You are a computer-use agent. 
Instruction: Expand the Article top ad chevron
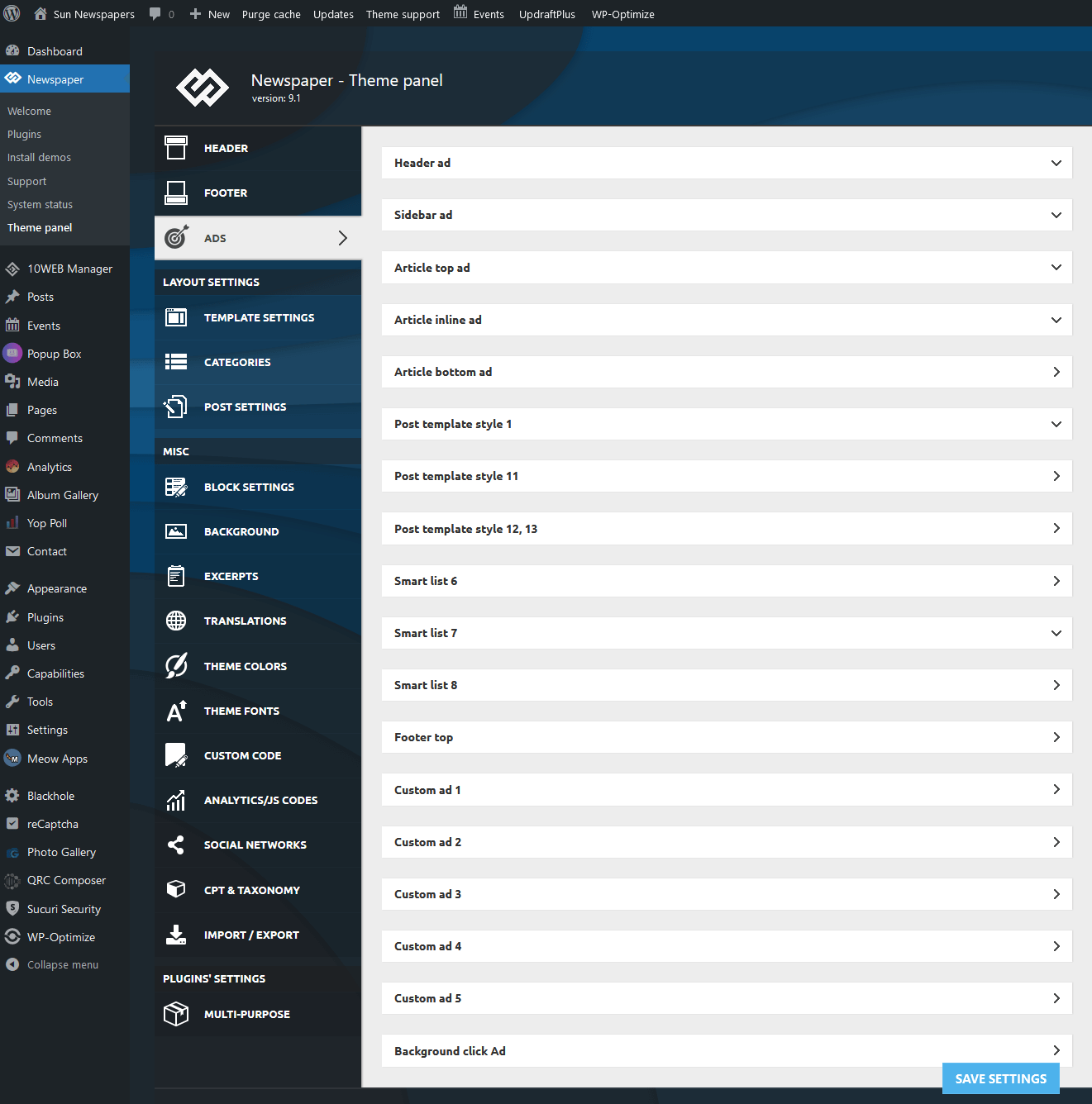[1056, 267]
